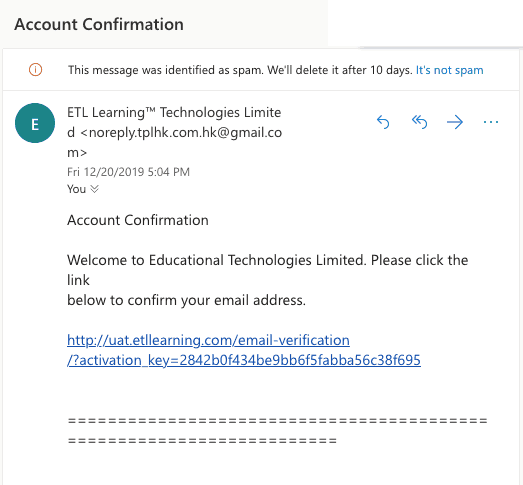Open the sender's teal E avatar

pos(35,123)
